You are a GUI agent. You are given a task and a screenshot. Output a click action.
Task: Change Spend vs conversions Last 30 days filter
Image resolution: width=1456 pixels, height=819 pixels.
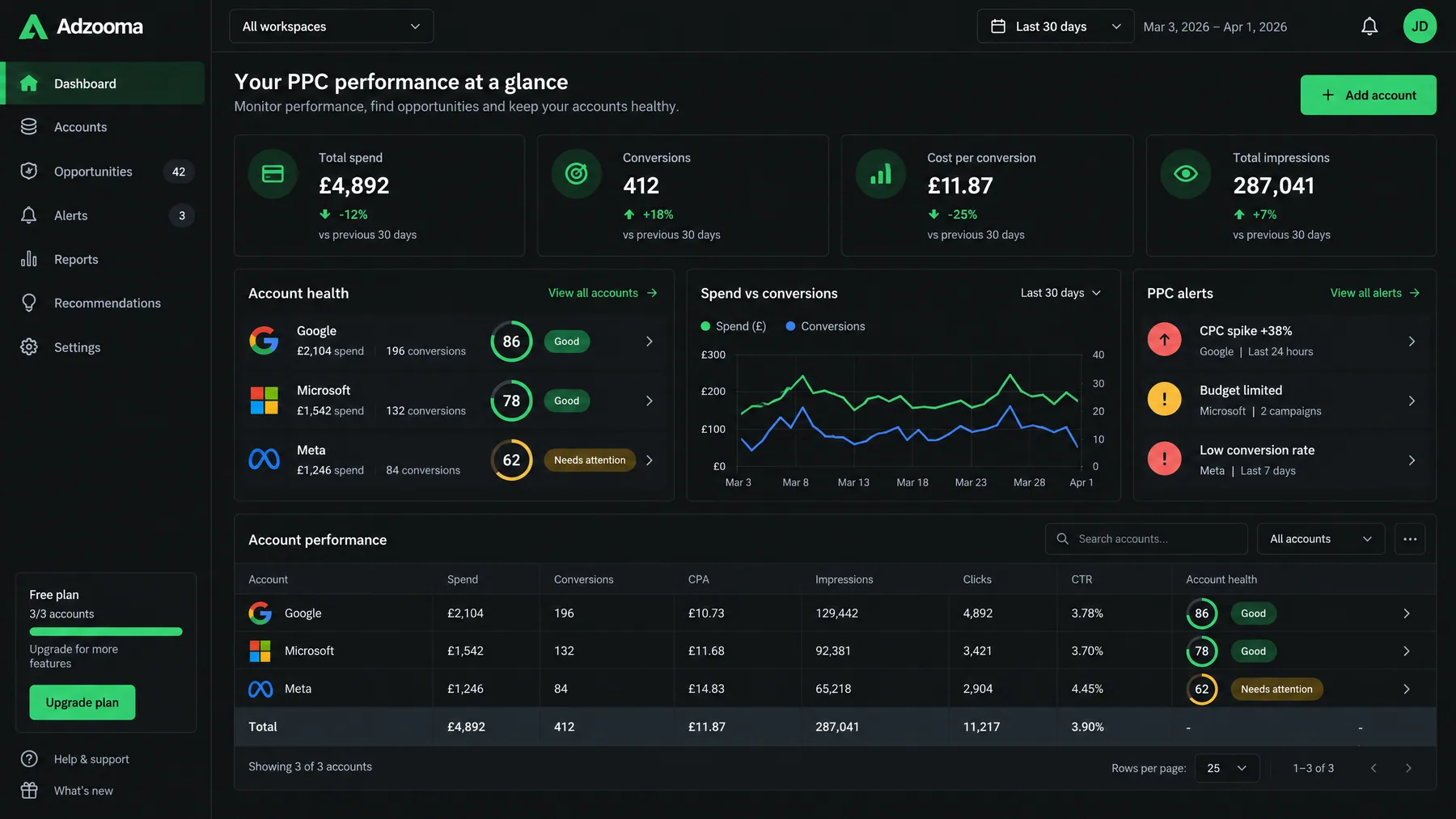pyautogui.click(x=1060, y=293)
